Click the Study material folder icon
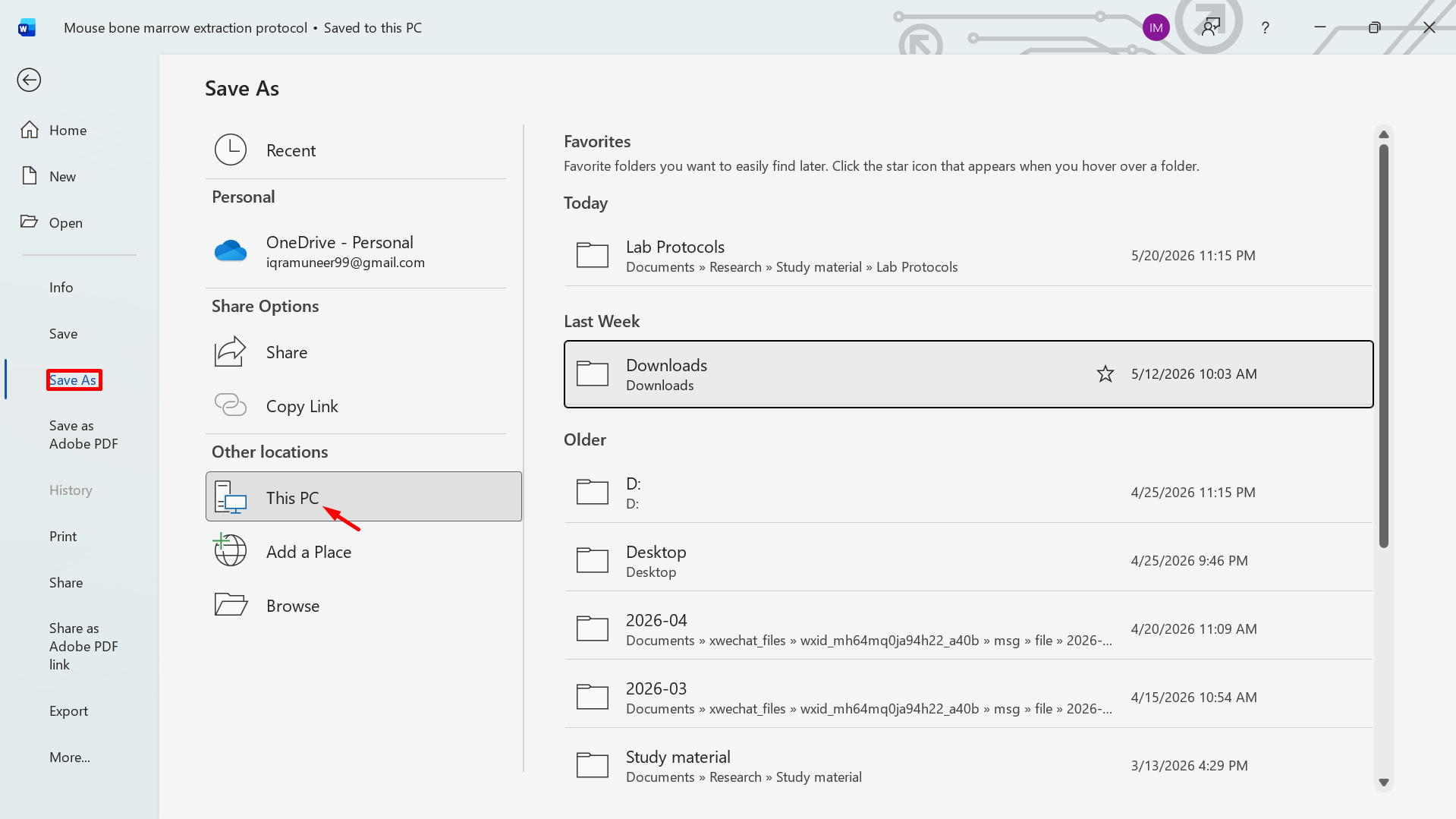Screen dimensions: 1456x819 click(x=593, y=765)
